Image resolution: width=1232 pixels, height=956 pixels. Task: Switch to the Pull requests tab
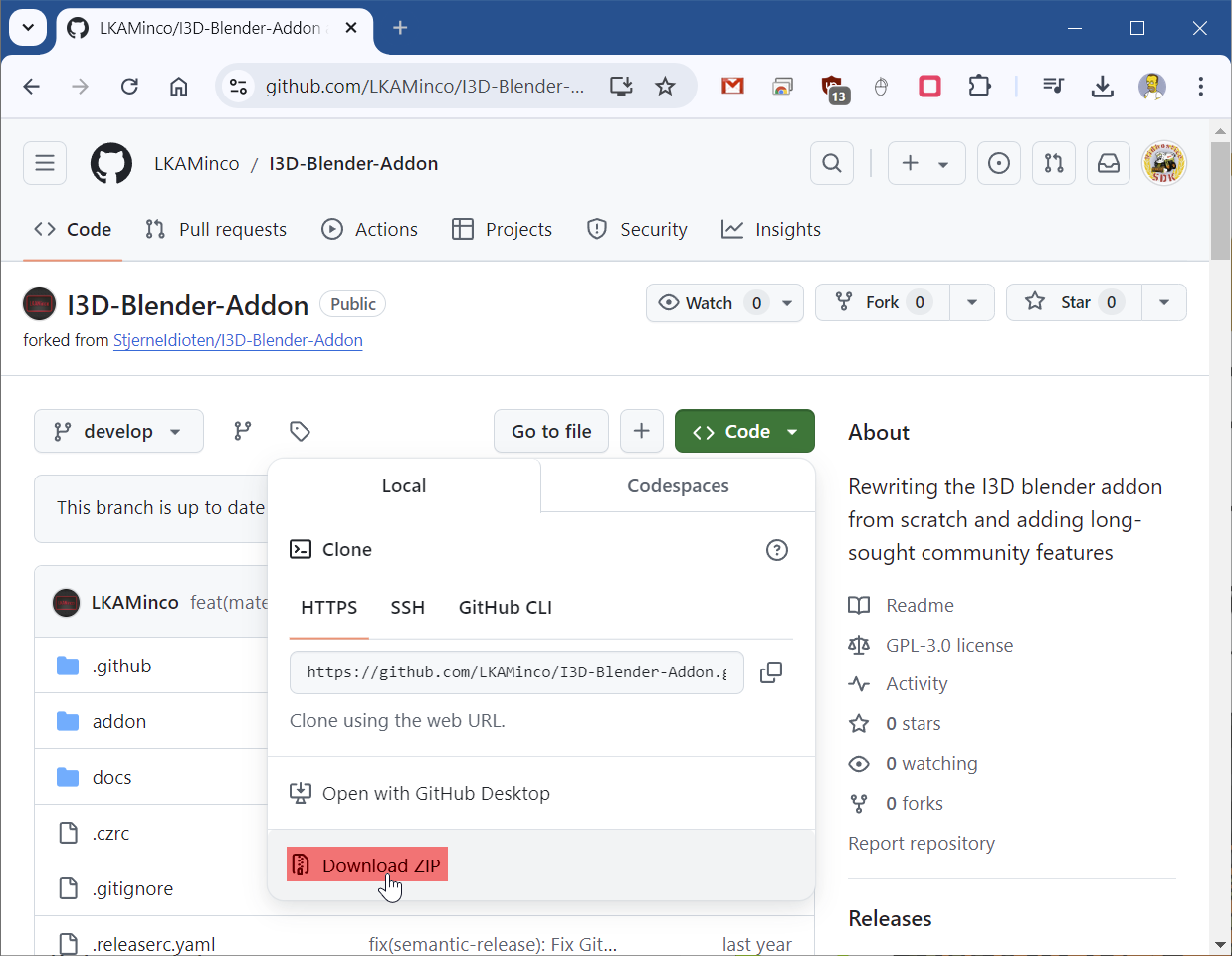click(216, 230)
